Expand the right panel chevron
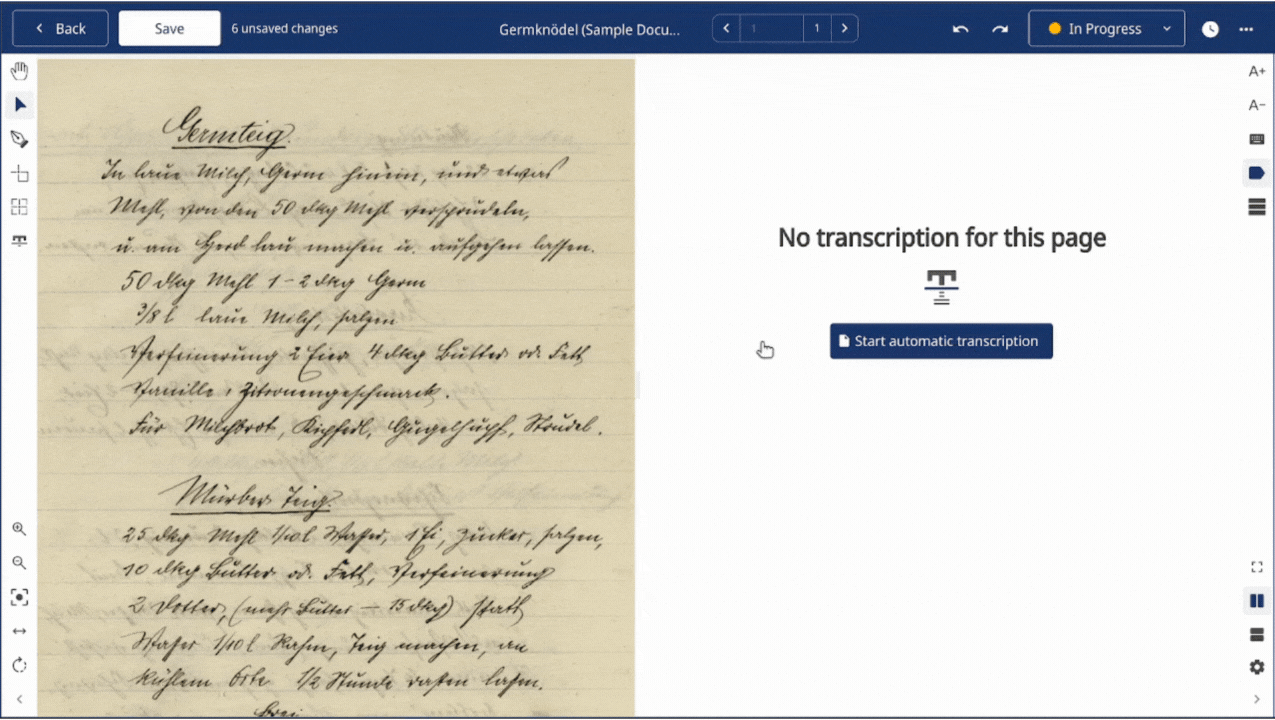Screen dimensions: 1275x720 tap(1257, 700)
